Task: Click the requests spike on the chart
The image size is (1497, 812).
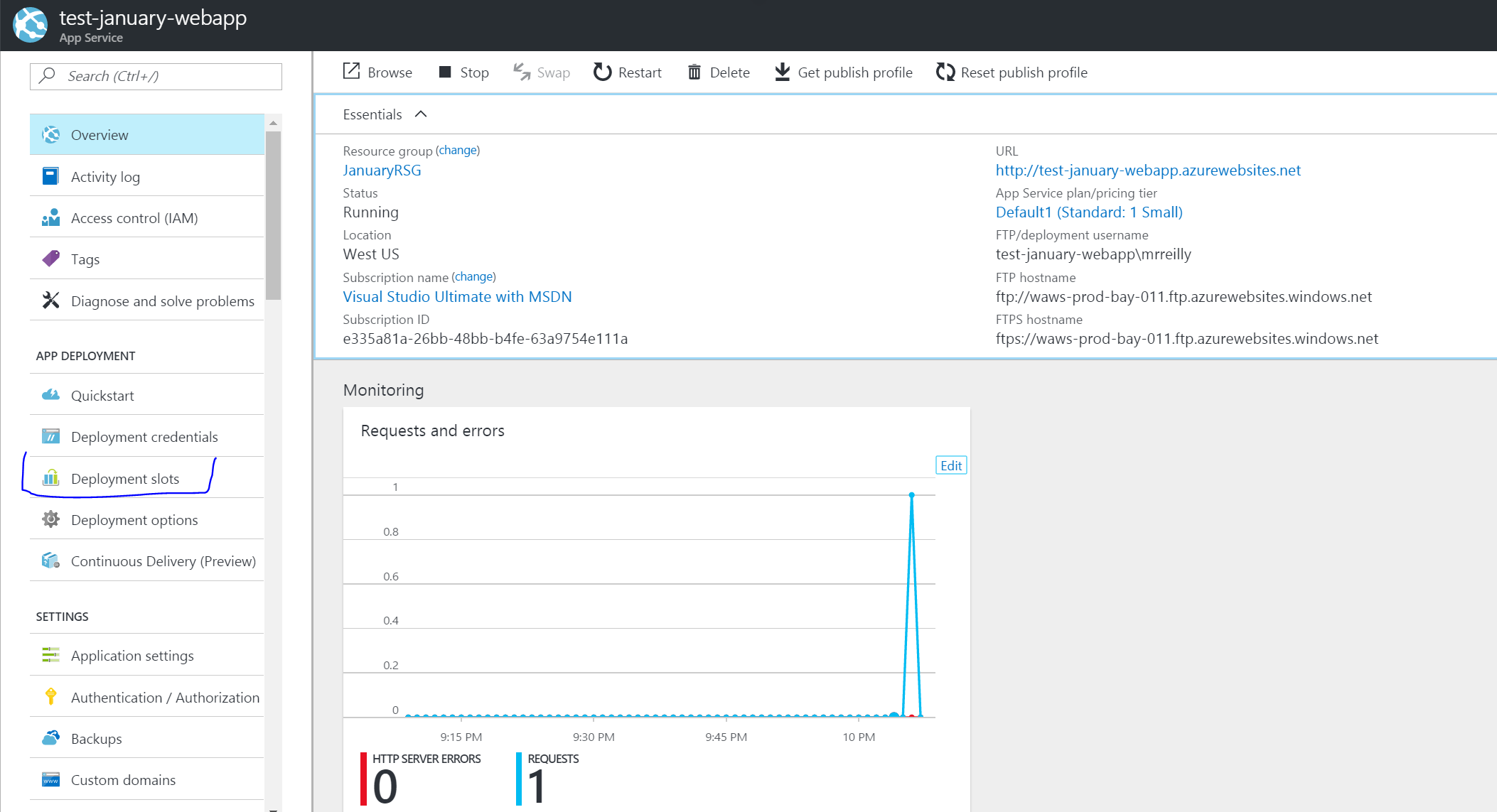Action: point(911,494)
